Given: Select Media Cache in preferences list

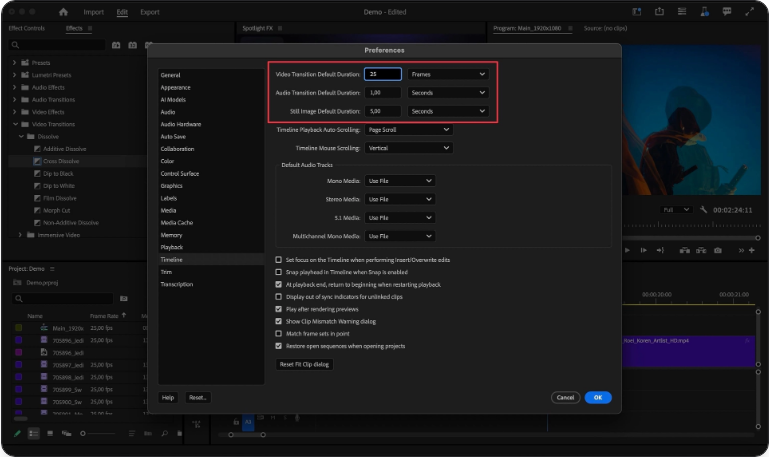Looking at the screenshot, I should (x=176, y=222).
